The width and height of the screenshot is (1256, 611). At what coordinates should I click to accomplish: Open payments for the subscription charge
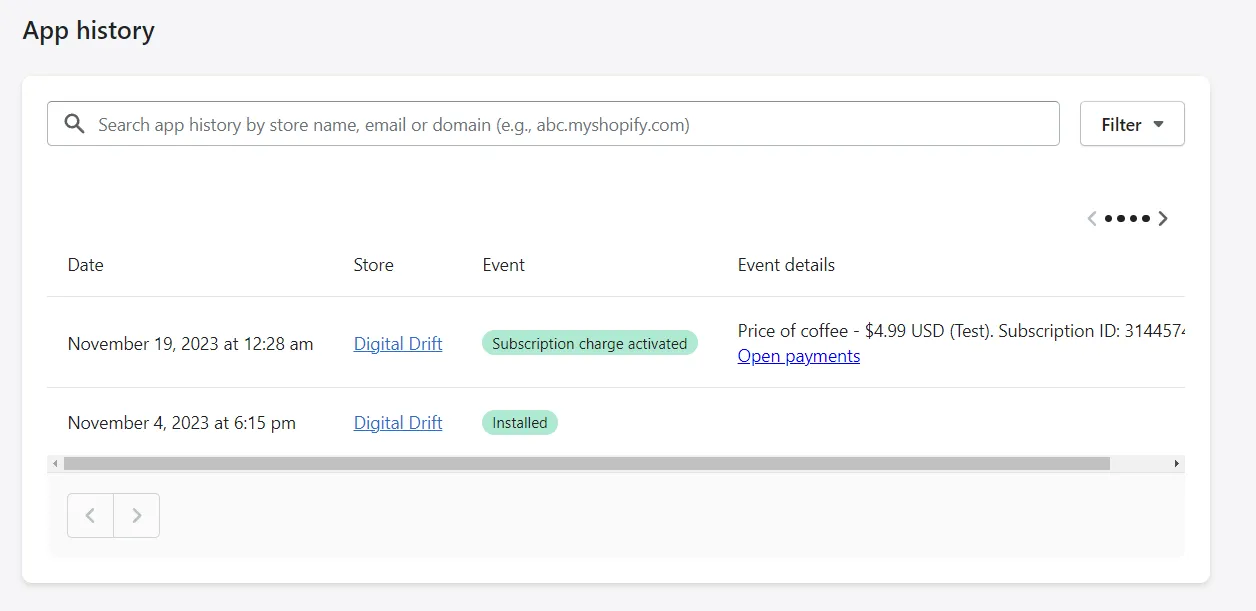click(x=798, y=355)
